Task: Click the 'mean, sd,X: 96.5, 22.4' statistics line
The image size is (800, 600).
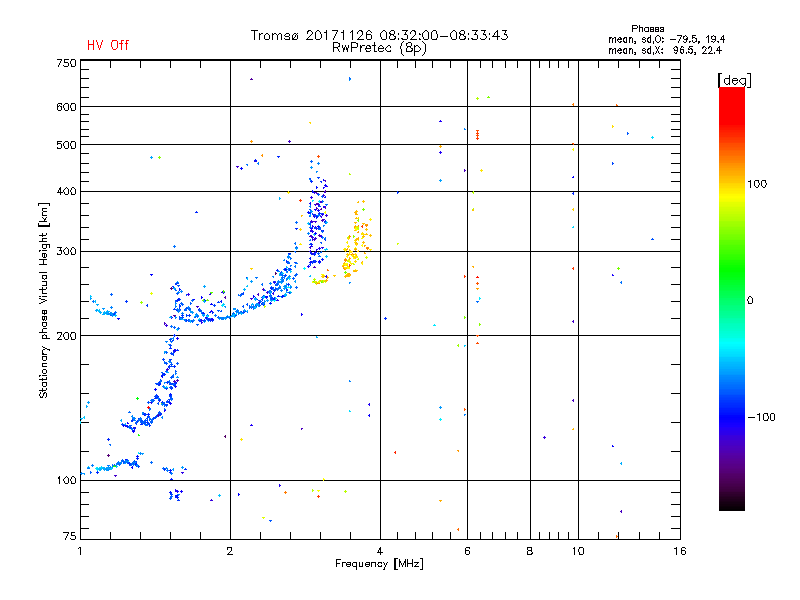Action: (x=665, y=50)
